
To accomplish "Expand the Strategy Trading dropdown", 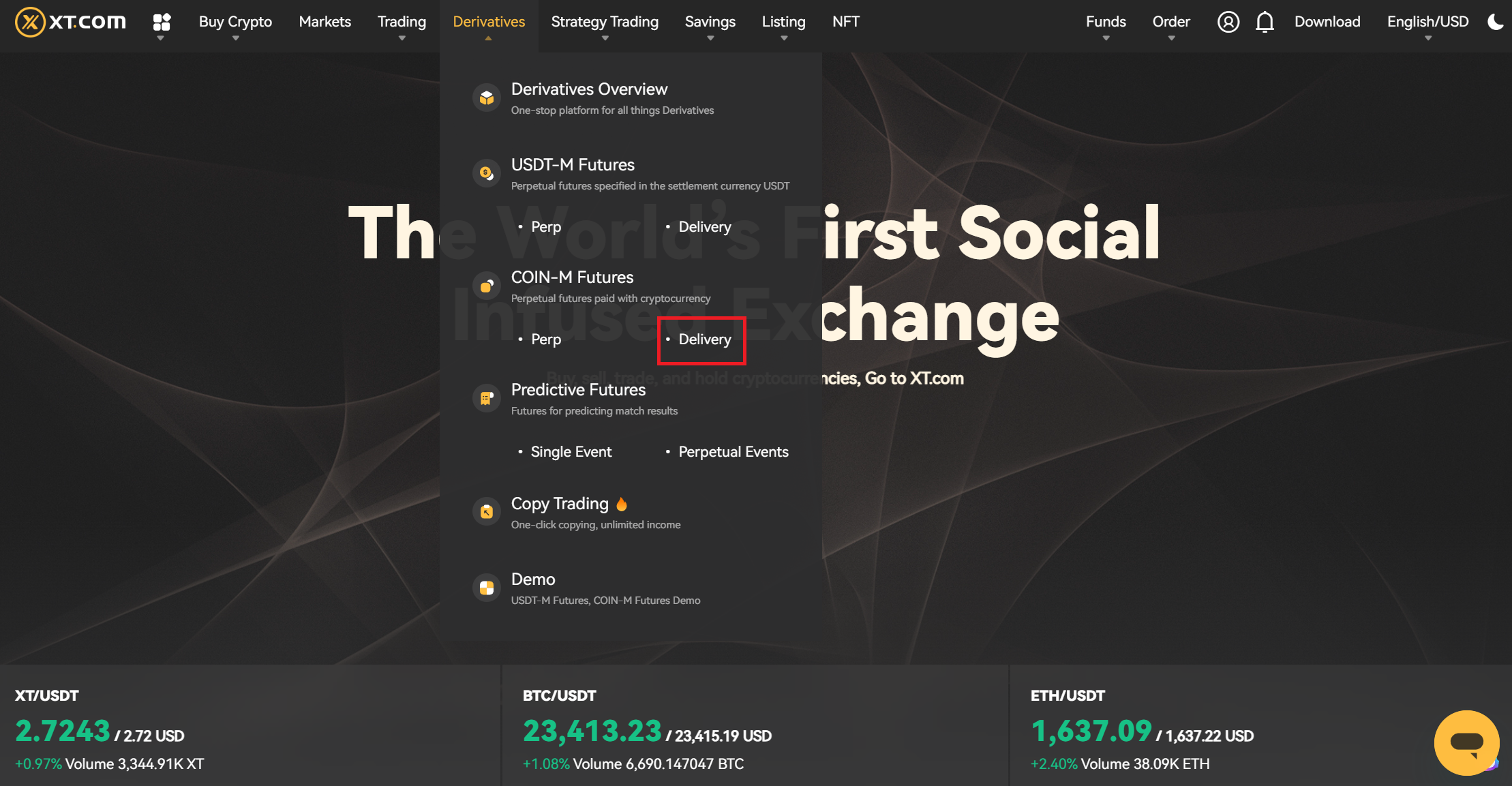I will pyautogui.click(x=605, y=22).
